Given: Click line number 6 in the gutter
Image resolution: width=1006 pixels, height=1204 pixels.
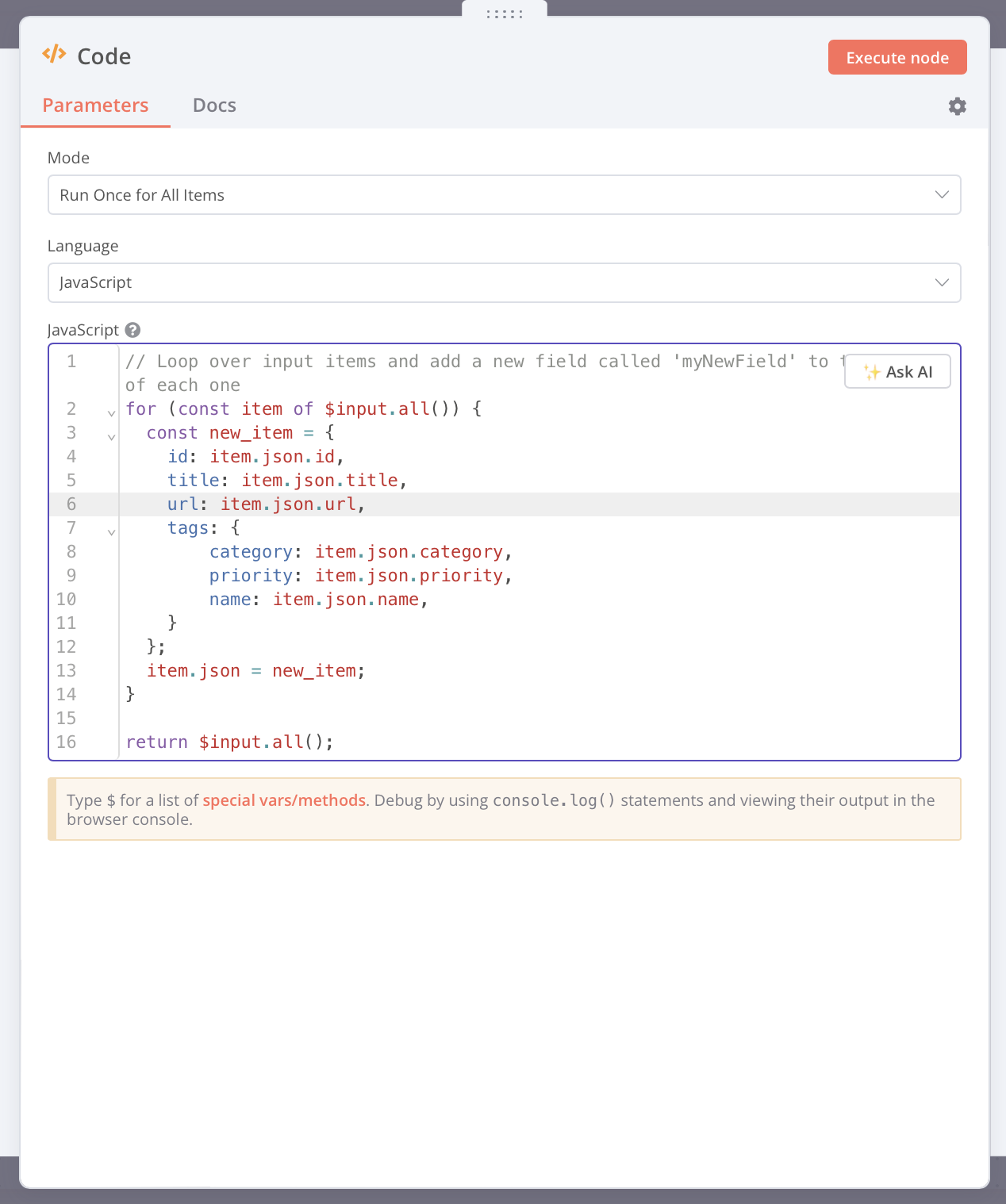Looking at the screenshot, I should tap(71, 504).
